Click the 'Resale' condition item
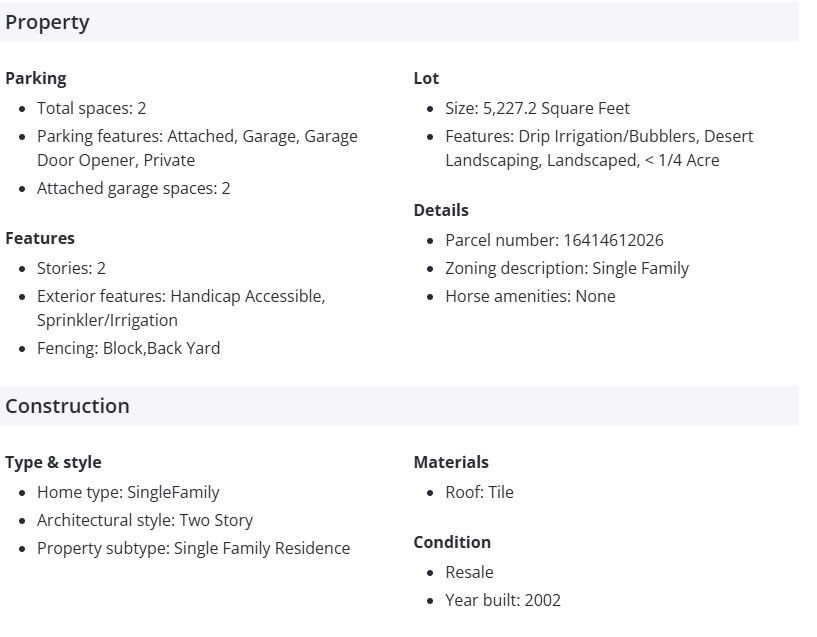Image resolution: width=817 pixels, height=637 pixels. [469, 572]
